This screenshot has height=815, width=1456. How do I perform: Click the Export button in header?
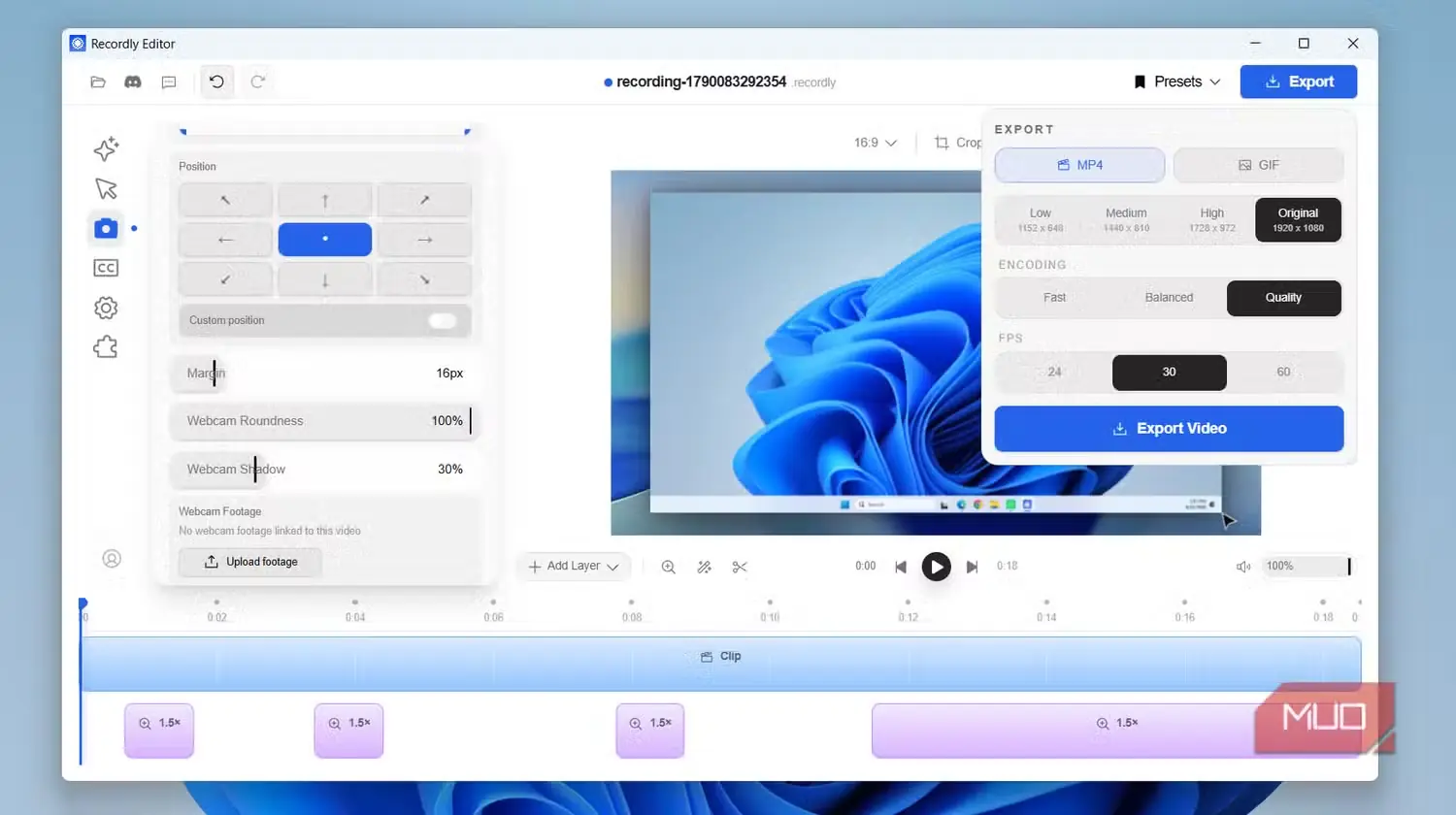1298,81
